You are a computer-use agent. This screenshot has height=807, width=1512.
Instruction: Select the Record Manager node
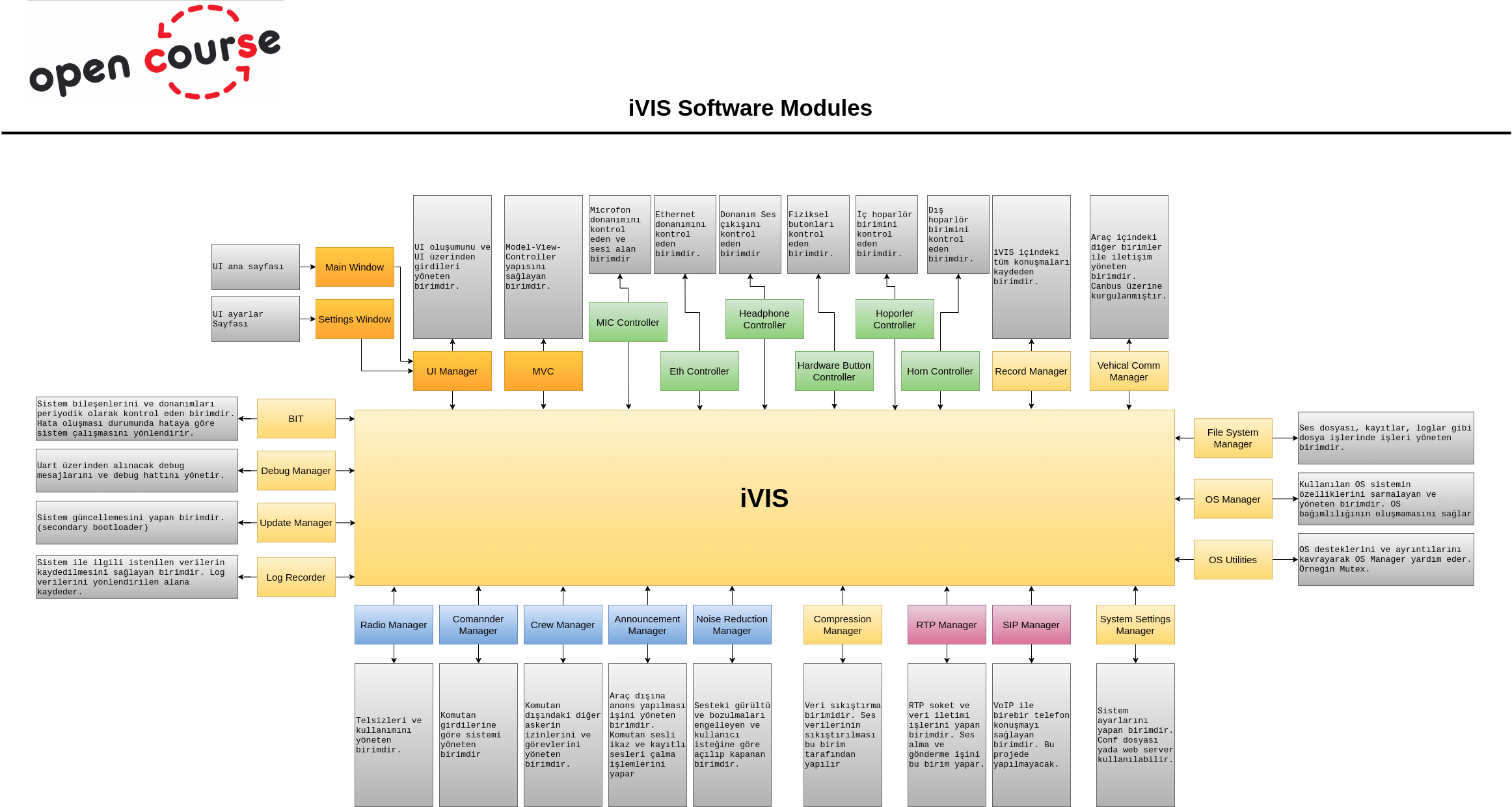click(x=1031, y=371)
